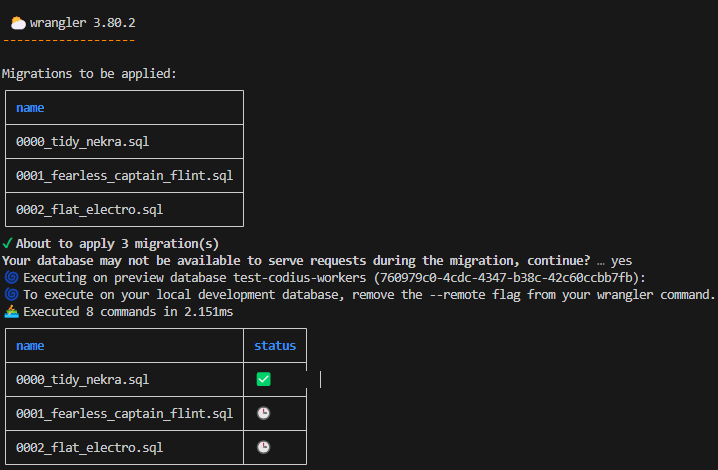This screenshot has height=470, width=718.
Task: Click 0001_fearless_captain_flint.sql in the status table
Action: tap(125, 414)
